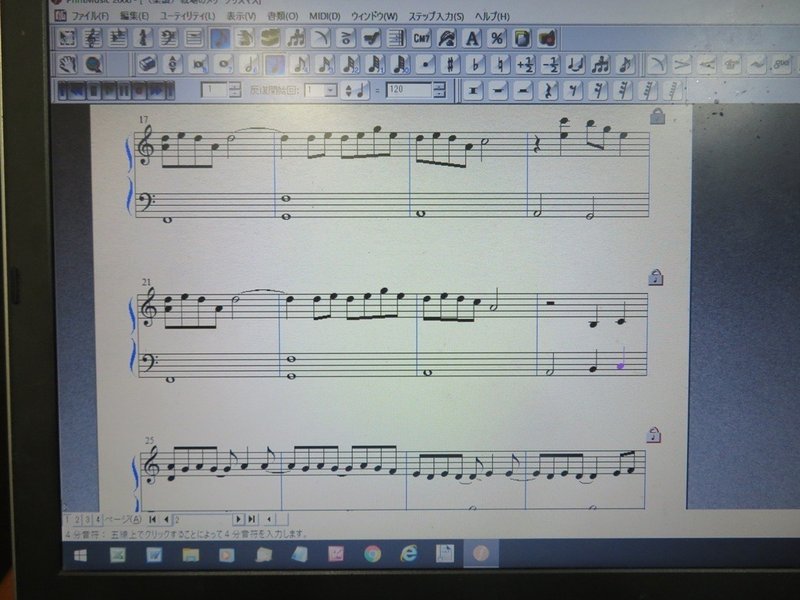Choose the Repeat tool
The width and height of the screenshot is (800, 600).
[396, 38]
